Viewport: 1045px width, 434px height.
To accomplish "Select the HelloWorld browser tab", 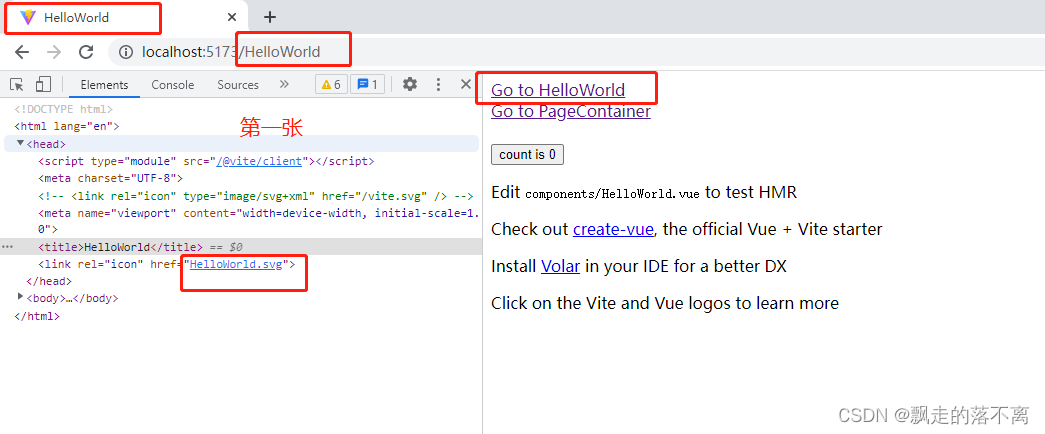I will point(123,18).
